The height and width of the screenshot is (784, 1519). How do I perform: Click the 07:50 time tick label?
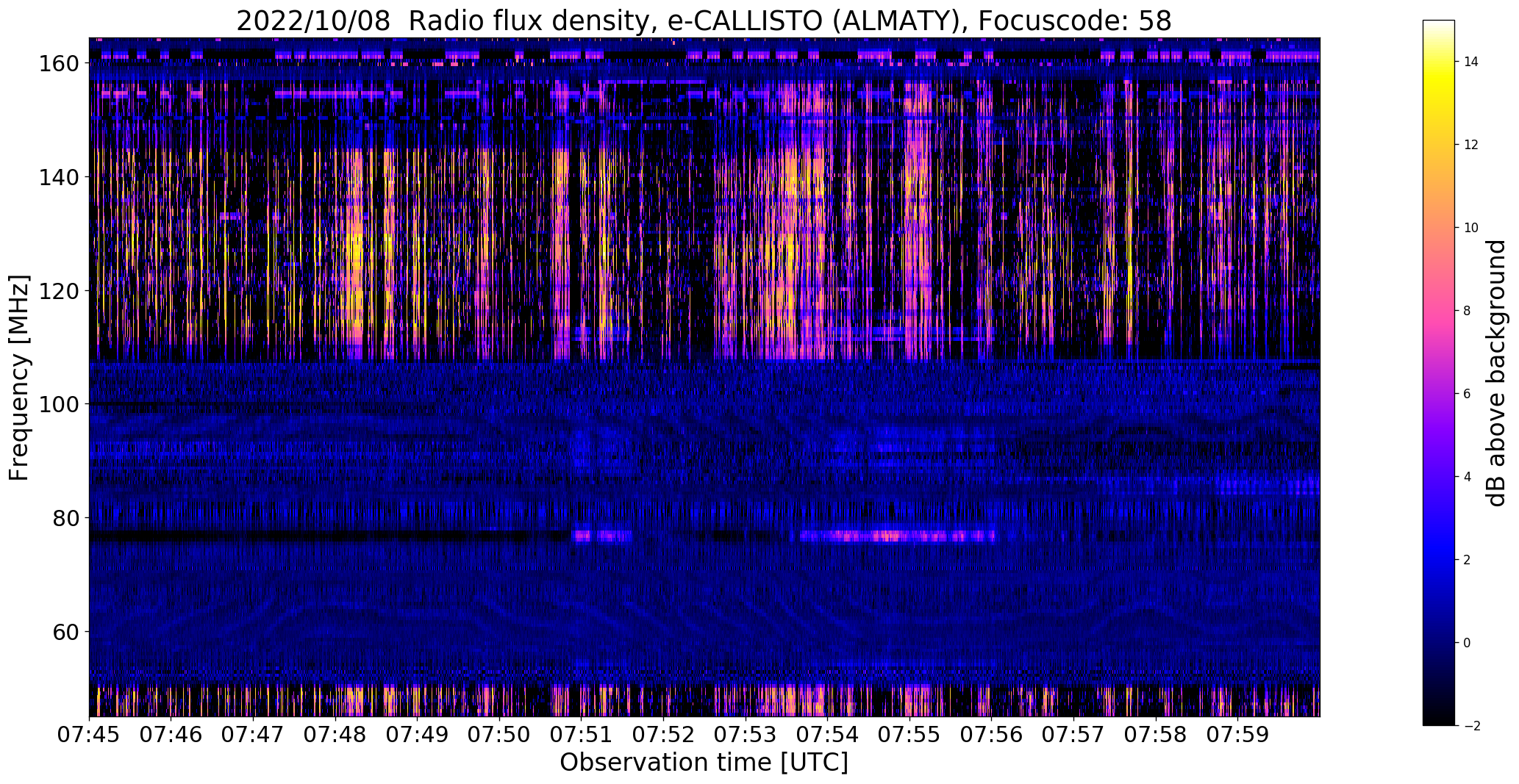499,734
